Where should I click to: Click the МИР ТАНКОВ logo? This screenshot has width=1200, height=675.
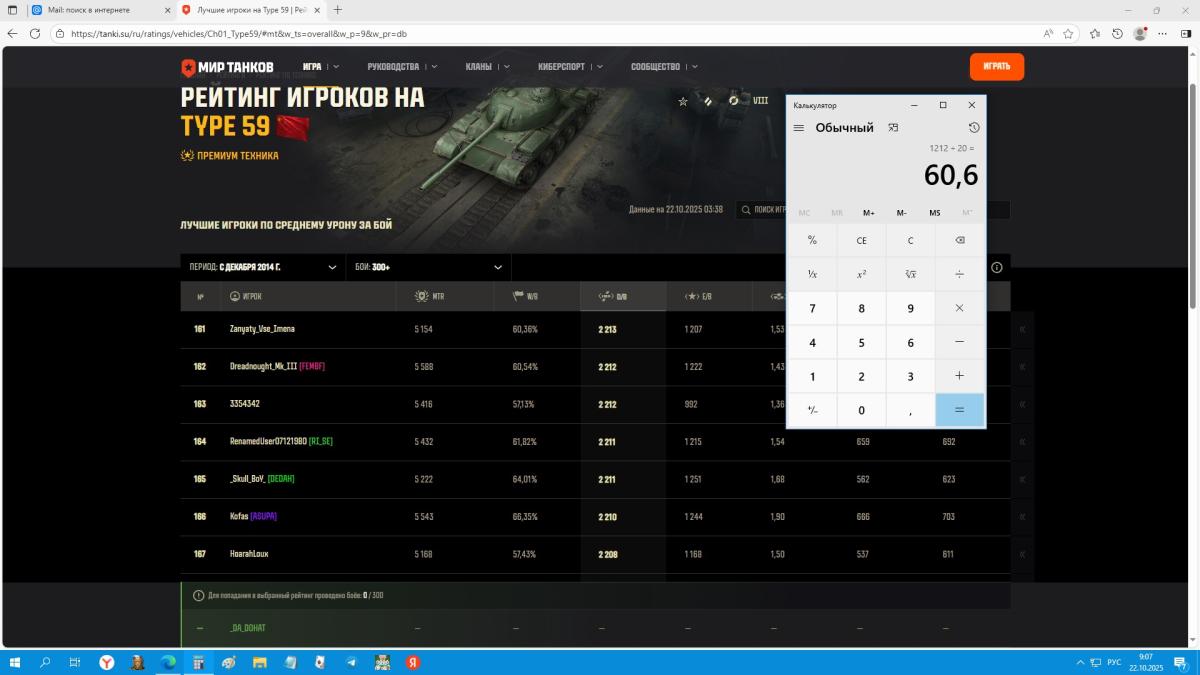coord(227,67)
